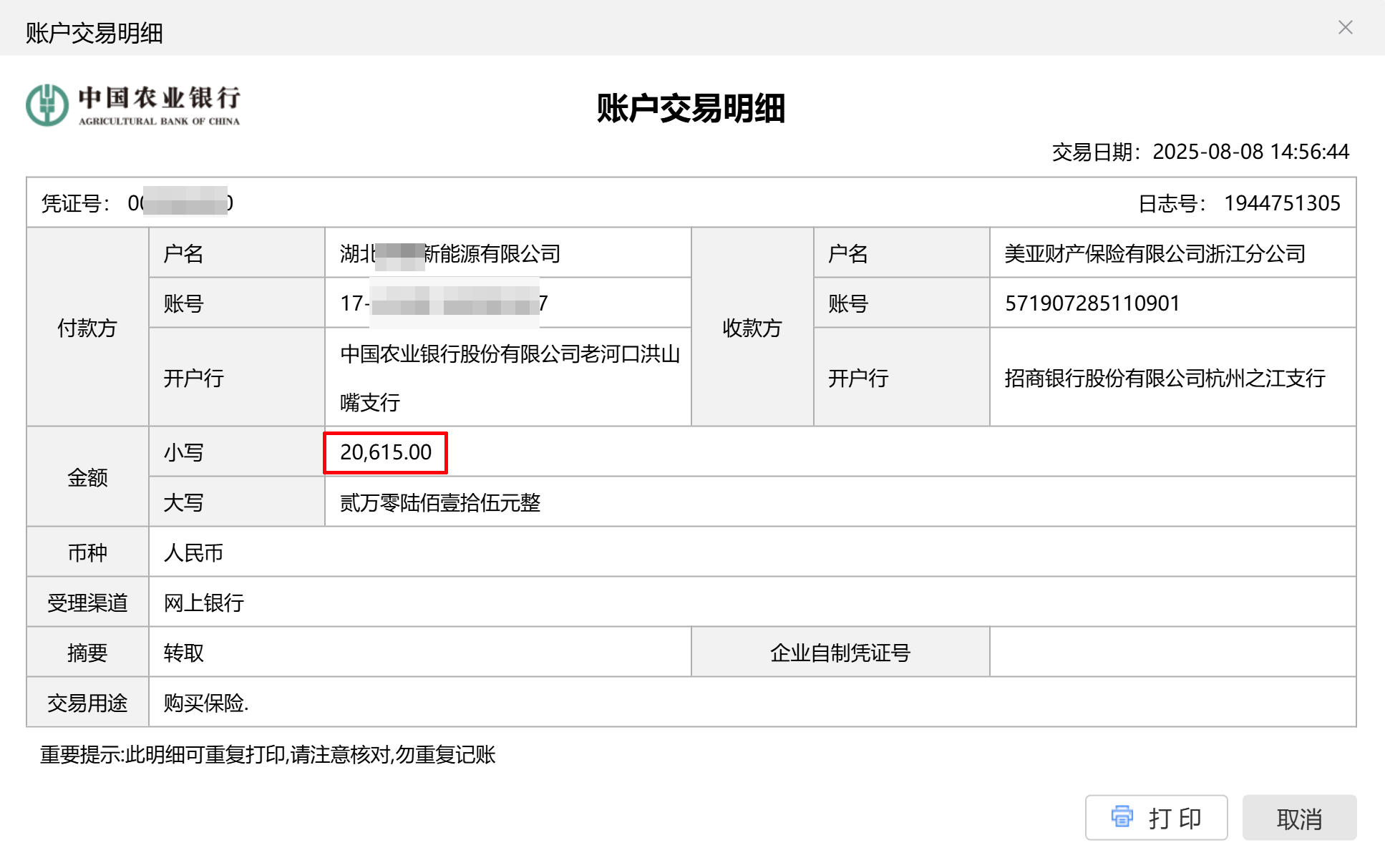The height and width of the screenshot is (868, 1385).
Task: Click the 付款方 header cell
Action: tap(87, 327)
